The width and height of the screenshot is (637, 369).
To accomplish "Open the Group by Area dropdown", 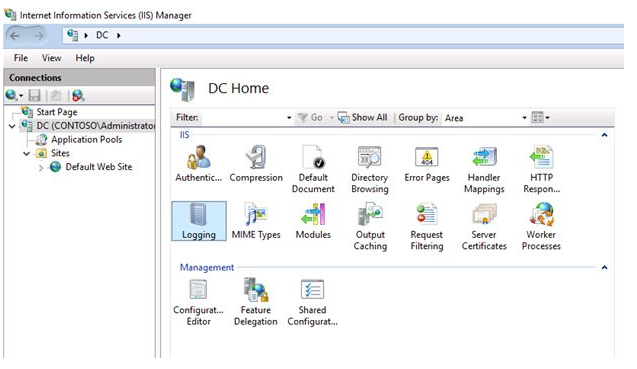I will coord(524,118).
